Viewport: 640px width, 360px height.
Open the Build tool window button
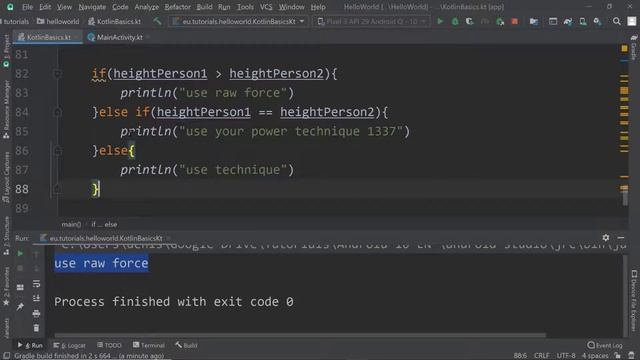pyautogui.click(x=186, y=345)
